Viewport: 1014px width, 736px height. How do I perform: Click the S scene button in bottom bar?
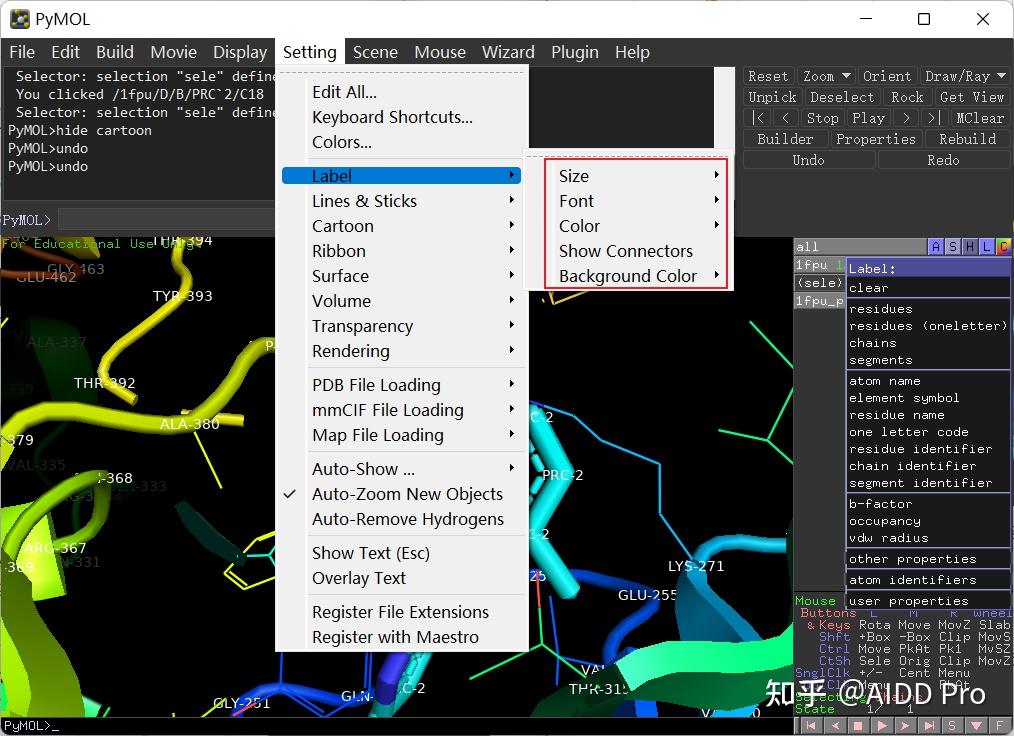pyautogui.click(x=953, y=725)
